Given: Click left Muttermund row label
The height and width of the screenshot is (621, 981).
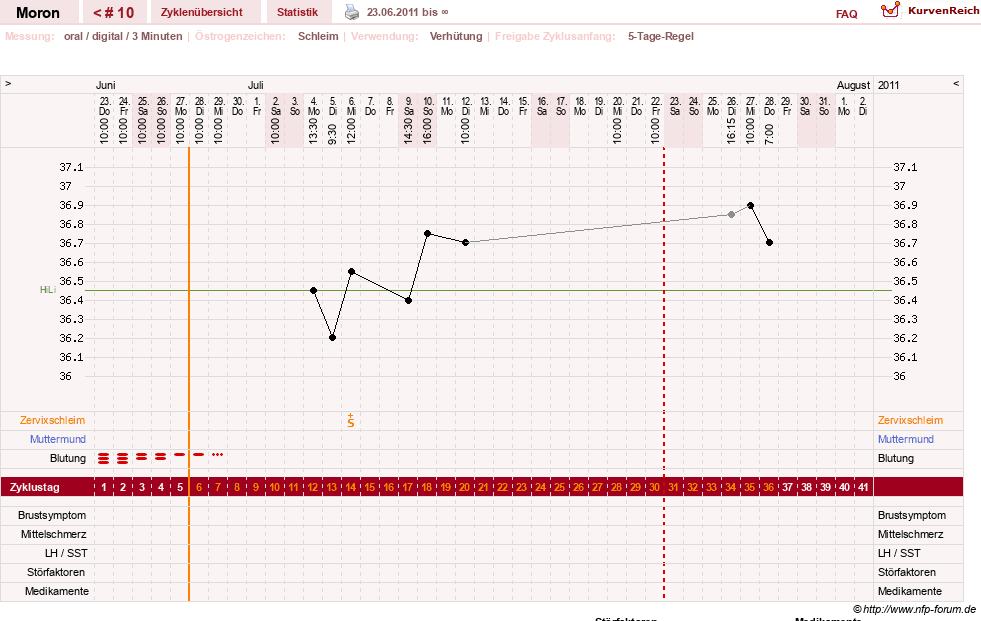Looking at the screenshot, I should click(x=58, y=439).
